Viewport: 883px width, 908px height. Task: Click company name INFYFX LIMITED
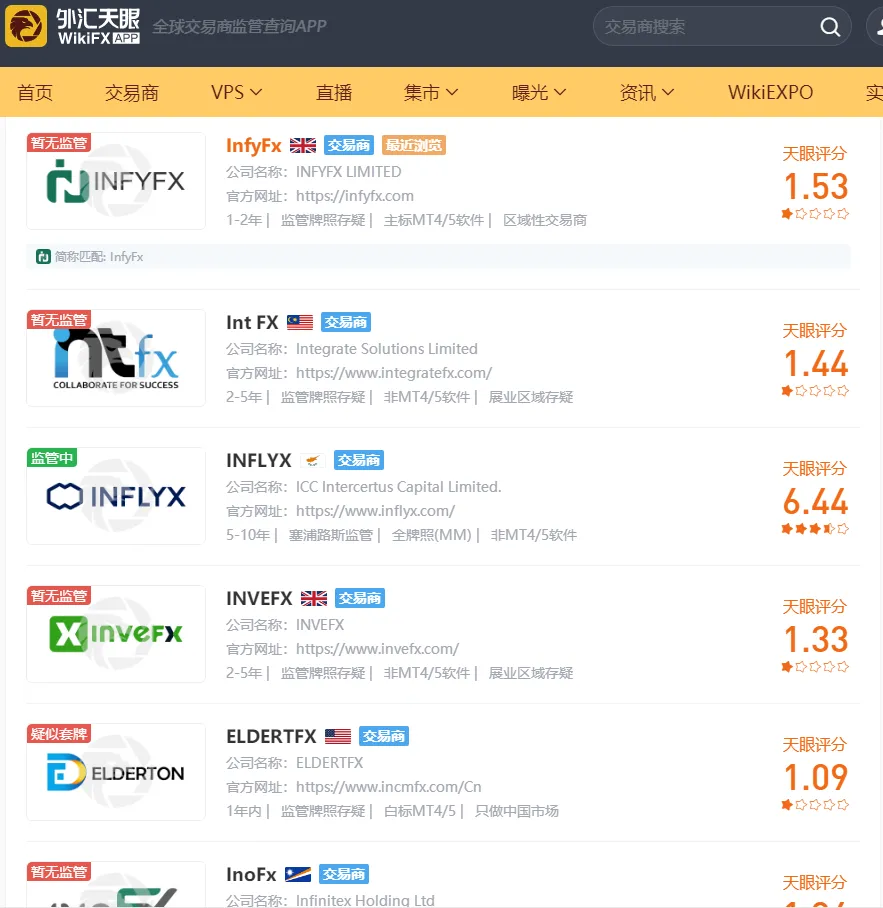[349, 172]
